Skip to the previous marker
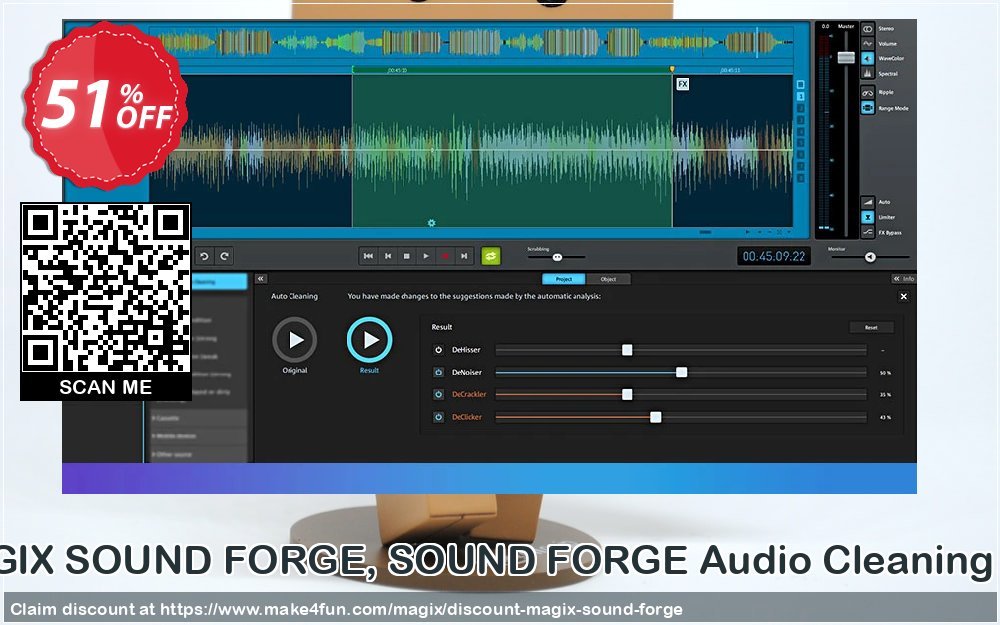 click(x=388, y=256)
